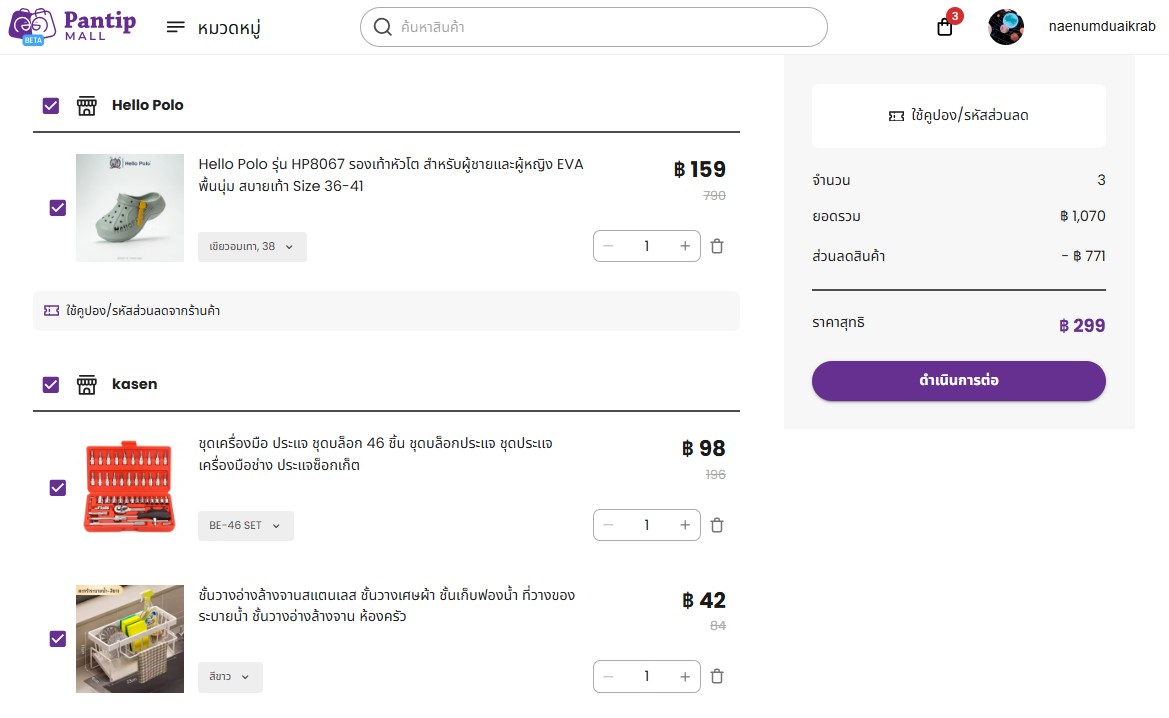Uncheck the Hello Polo store checkbox
This screenshot has width=1169, height=718.
point(51,106)
